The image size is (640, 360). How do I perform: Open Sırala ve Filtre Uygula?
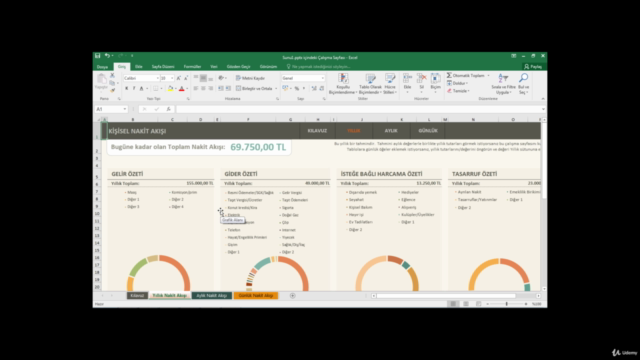click(x=503, y=84)
